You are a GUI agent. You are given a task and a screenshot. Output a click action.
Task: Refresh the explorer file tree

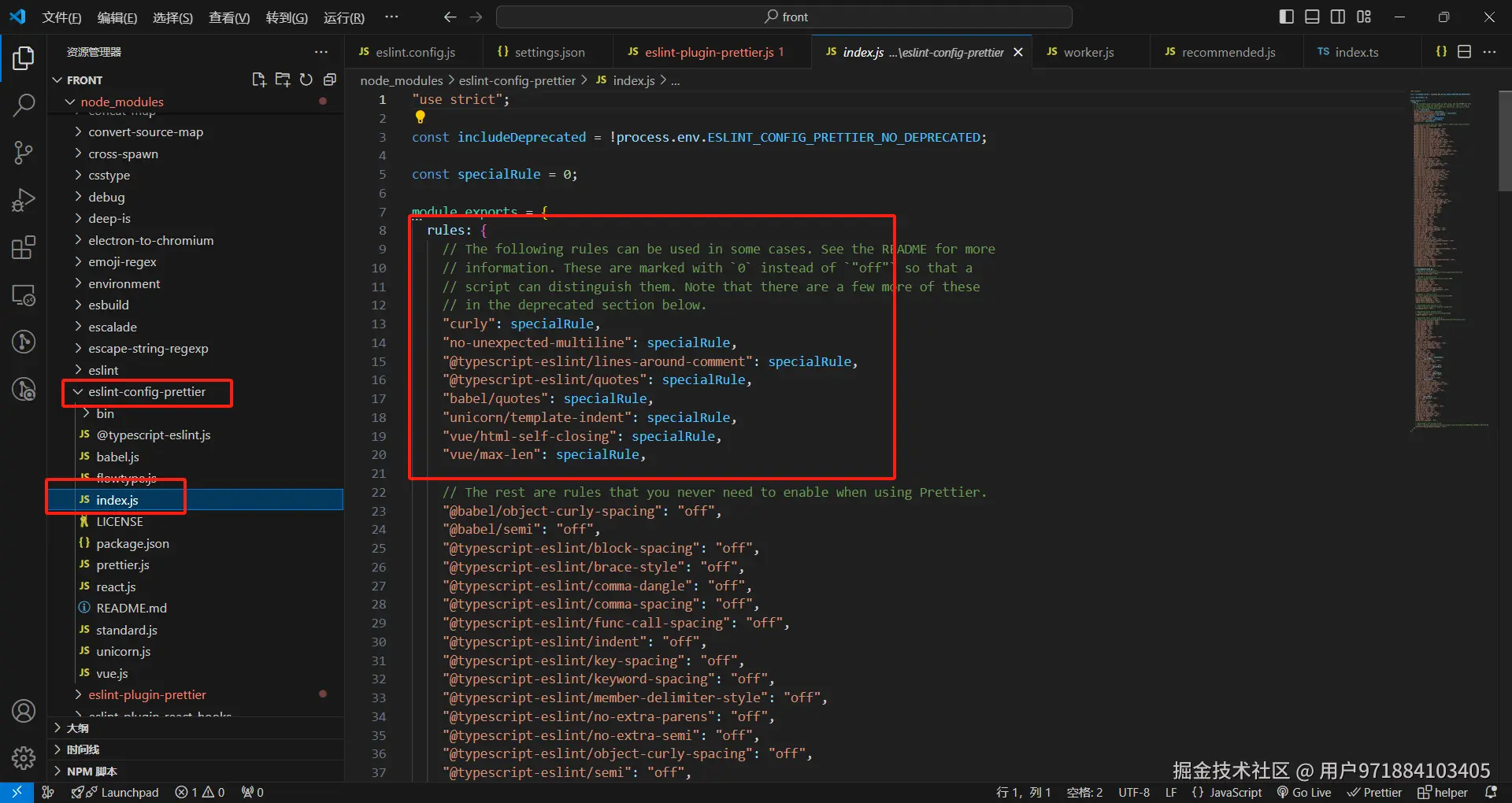tap(306, 80)
